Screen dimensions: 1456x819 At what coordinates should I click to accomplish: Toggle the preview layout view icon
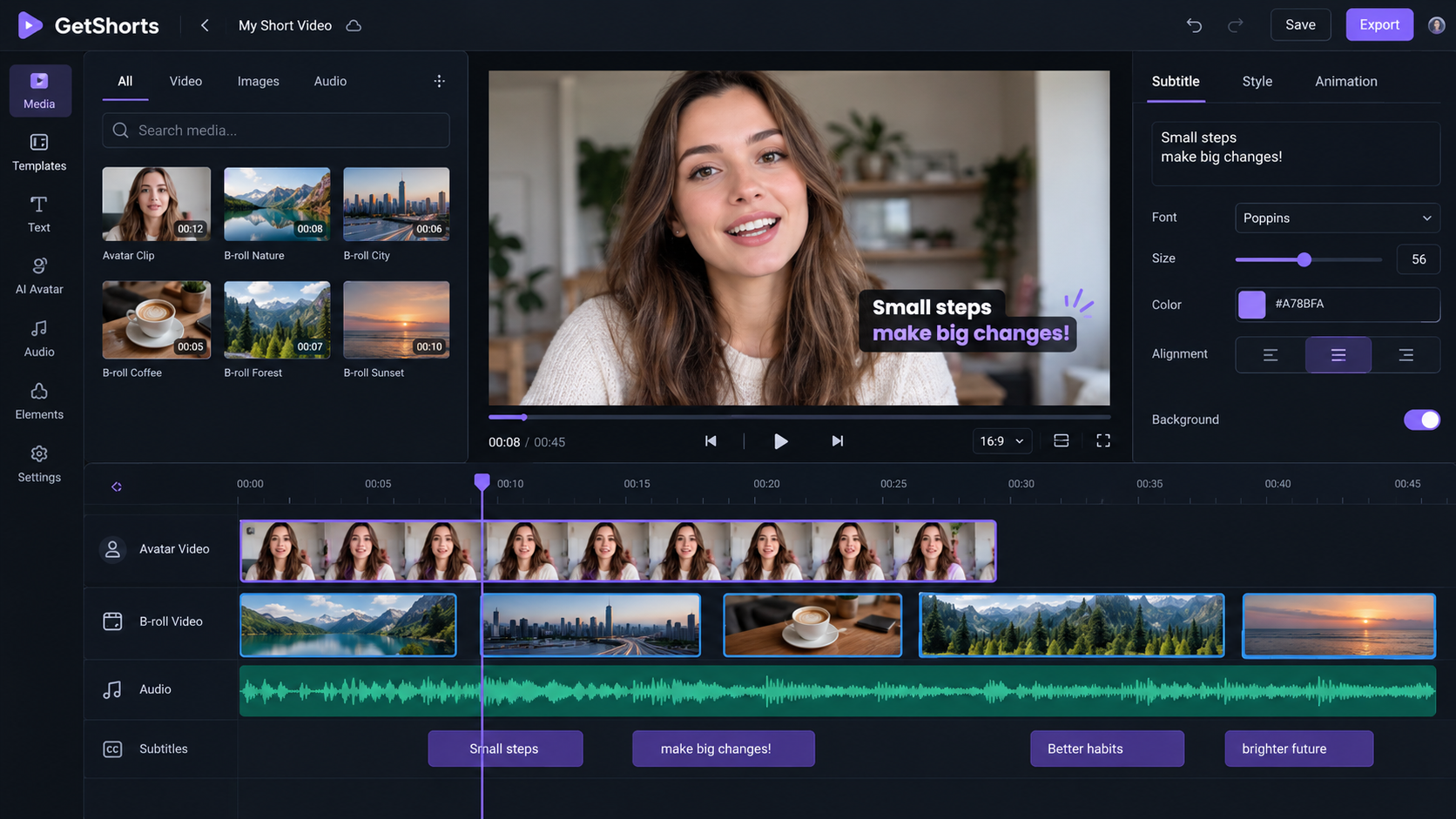(1061, 440)
